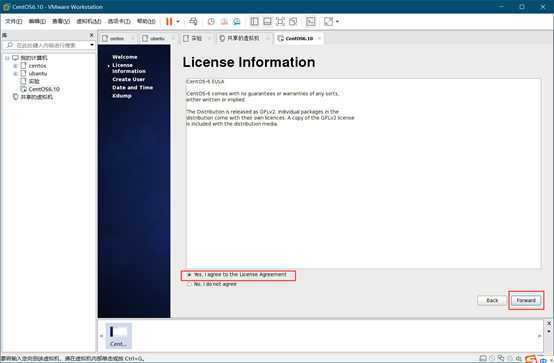Open the 查看(V) menu
This screenshot has height=363, width=554.
click(61, 22)
